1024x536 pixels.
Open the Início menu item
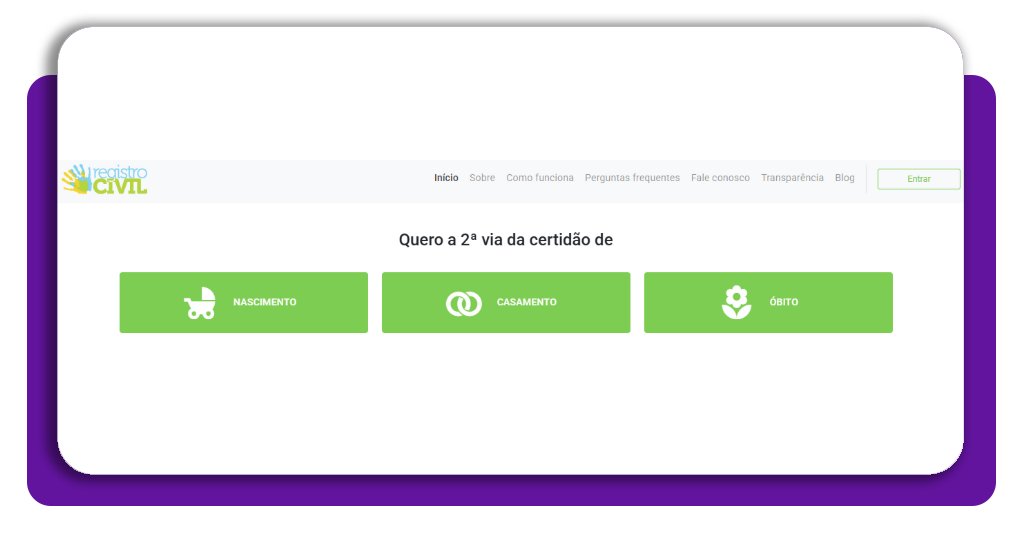click(446, 178)
